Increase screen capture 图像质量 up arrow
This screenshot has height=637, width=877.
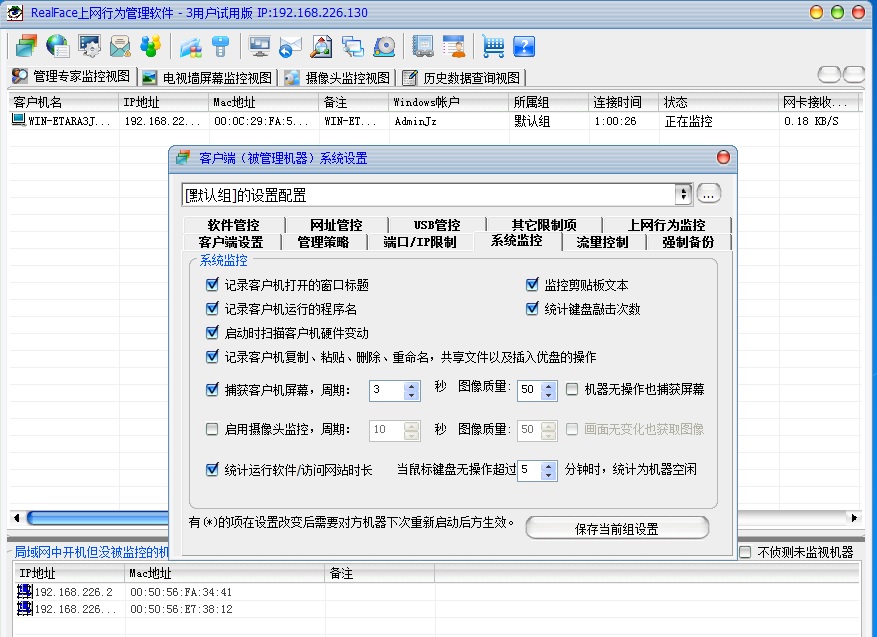pos(548,385)
